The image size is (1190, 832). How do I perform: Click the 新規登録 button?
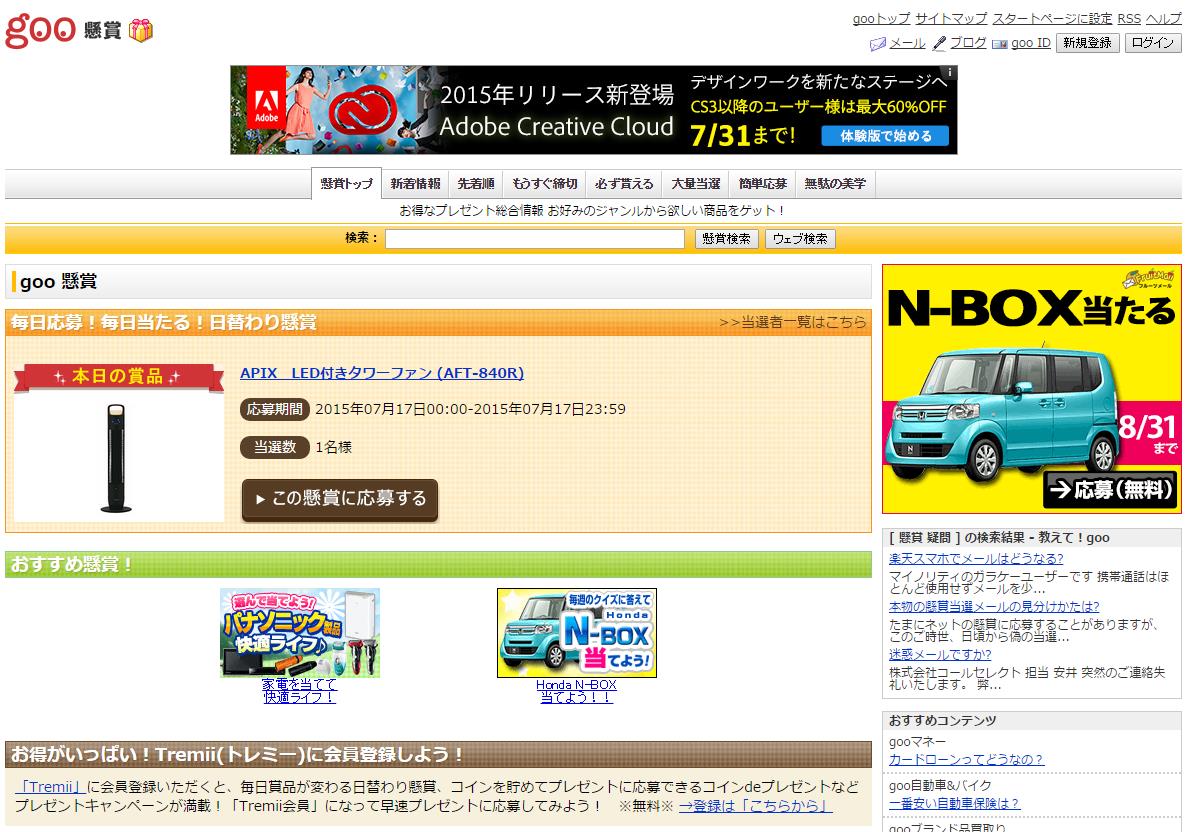coord(1087,43)
